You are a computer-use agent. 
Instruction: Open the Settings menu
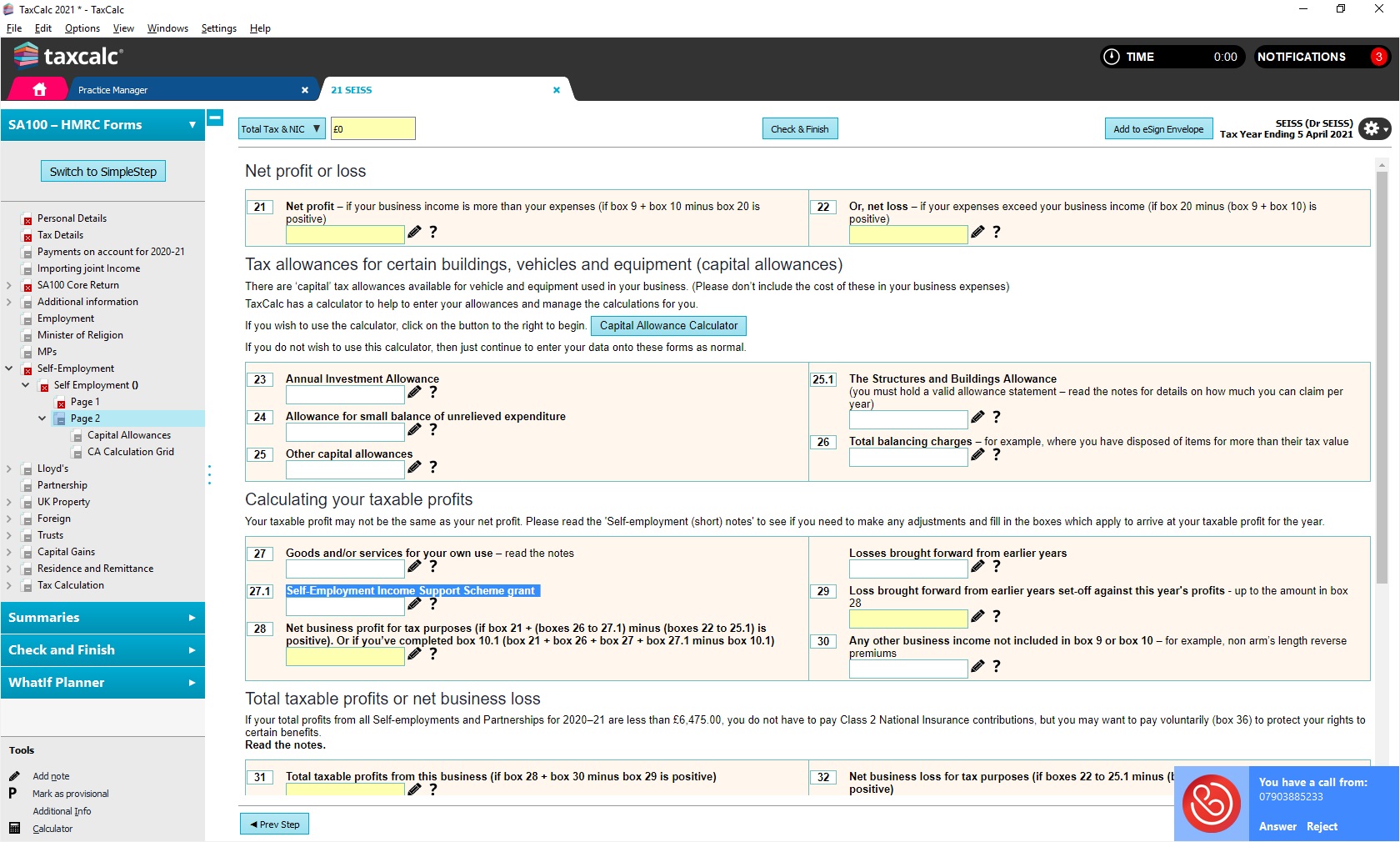tap(219, 28)
